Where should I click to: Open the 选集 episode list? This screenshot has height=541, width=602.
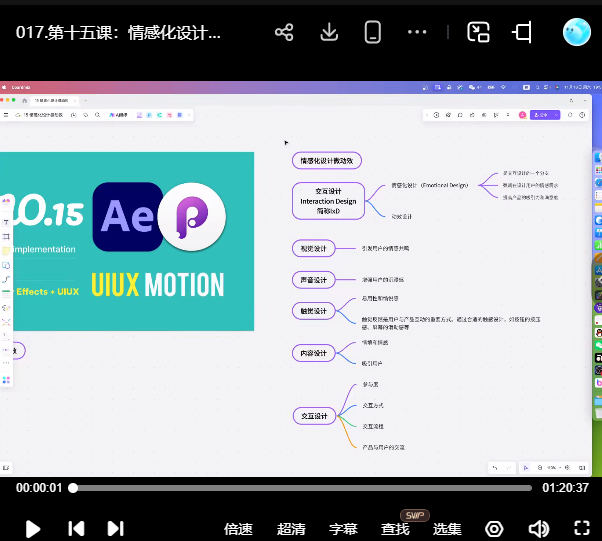447,529
